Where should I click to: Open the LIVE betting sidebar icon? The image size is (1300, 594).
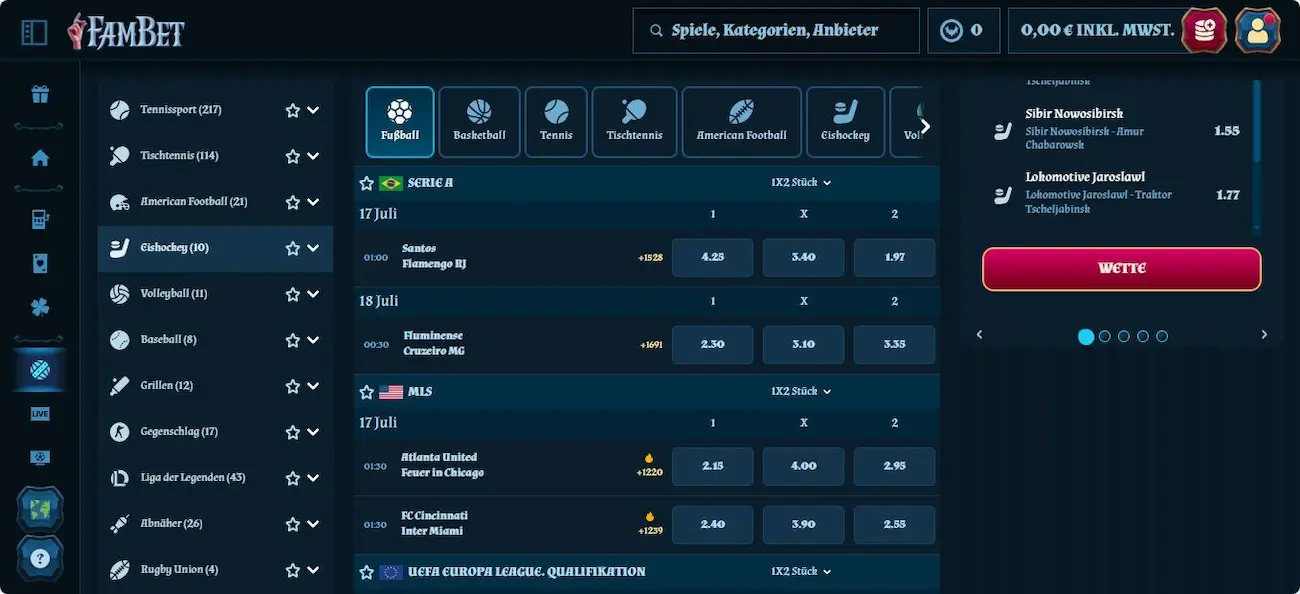40,414
